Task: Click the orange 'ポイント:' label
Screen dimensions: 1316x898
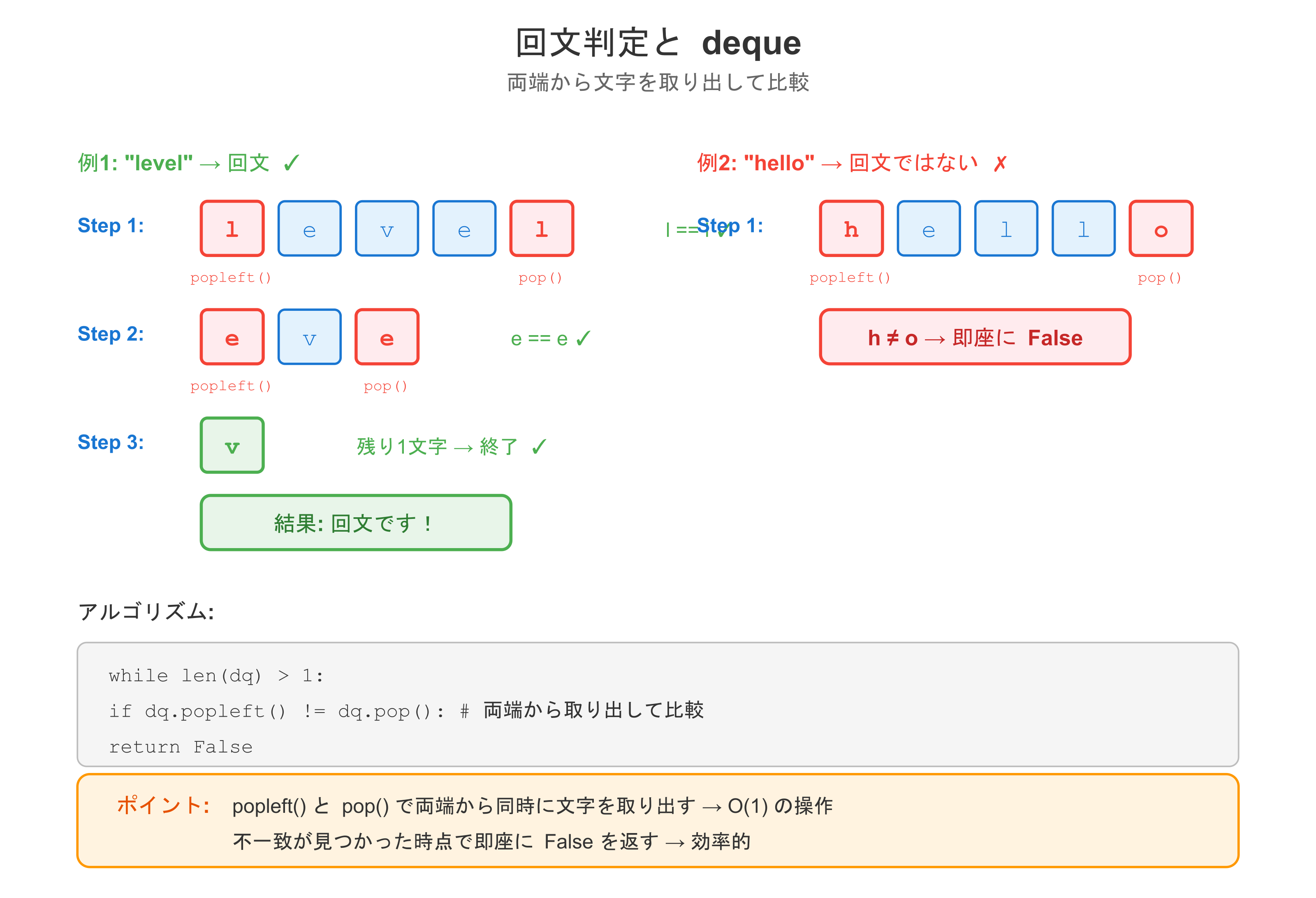Action: click(163, 805)
